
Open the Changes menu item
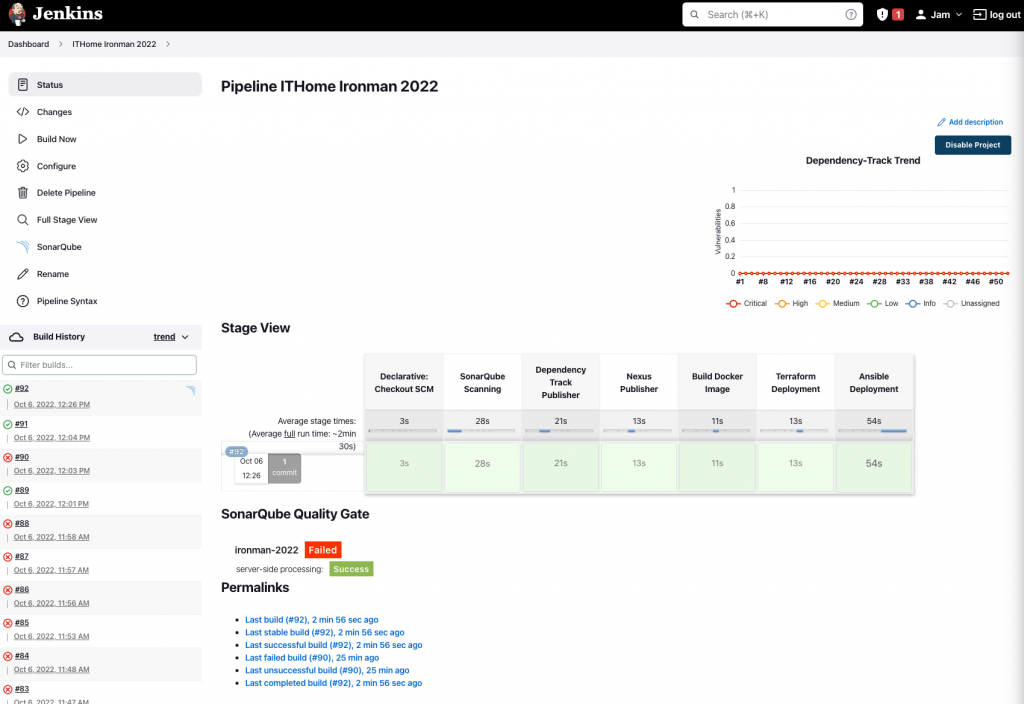104,112
